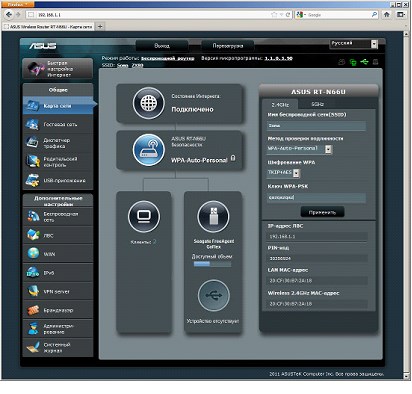Image resolution: width=412 pixels, height=394 pixels.
Task: Open the ЛВС LAN settings
Action: (58, 235)
